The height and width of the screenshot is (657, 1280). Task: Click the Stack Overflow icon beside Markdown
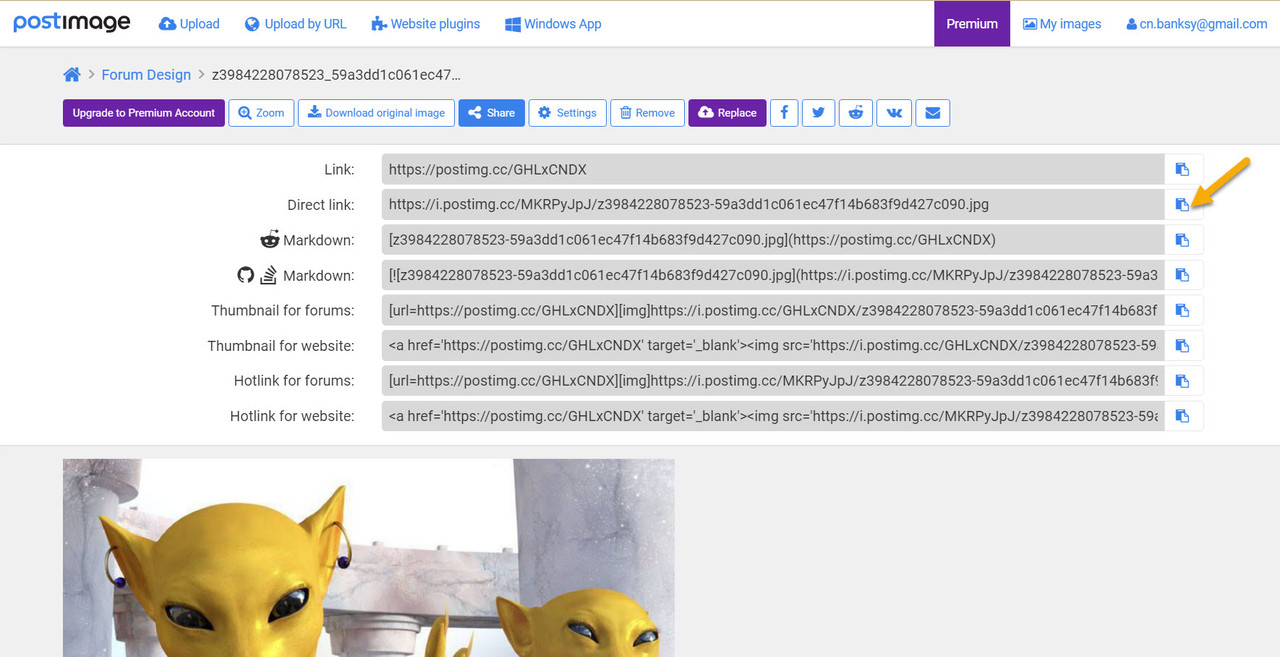point(269,274)
